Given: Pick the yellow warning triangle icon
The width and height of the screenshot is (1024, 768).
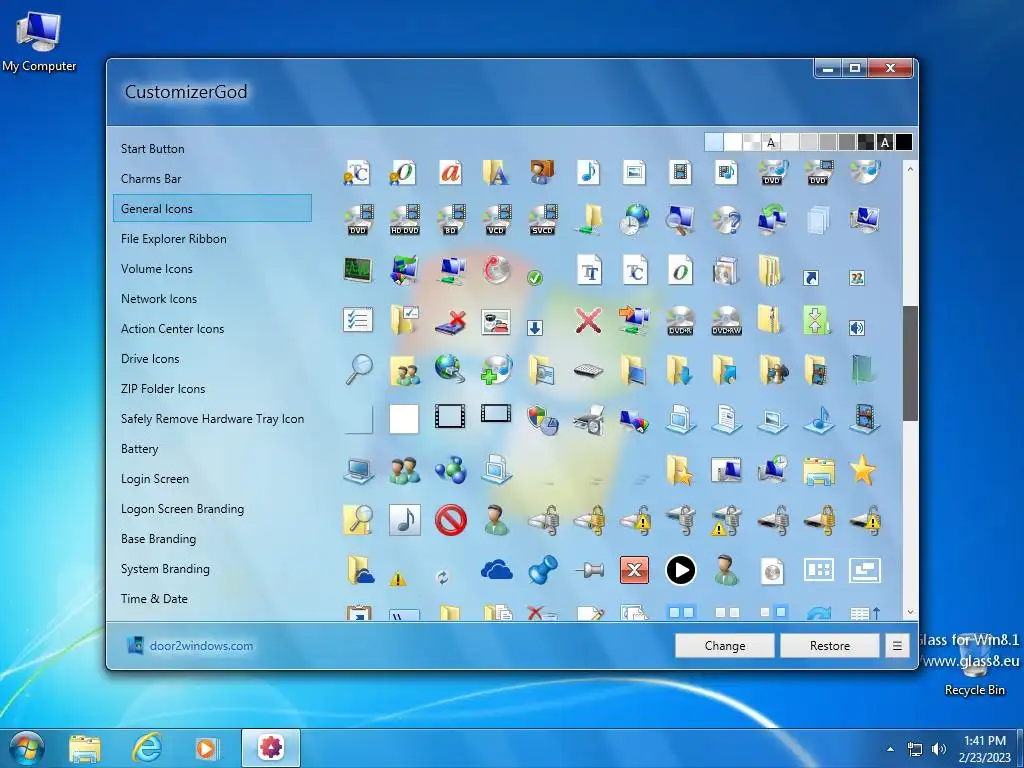Looking at the screenshot, I should 397,578.
